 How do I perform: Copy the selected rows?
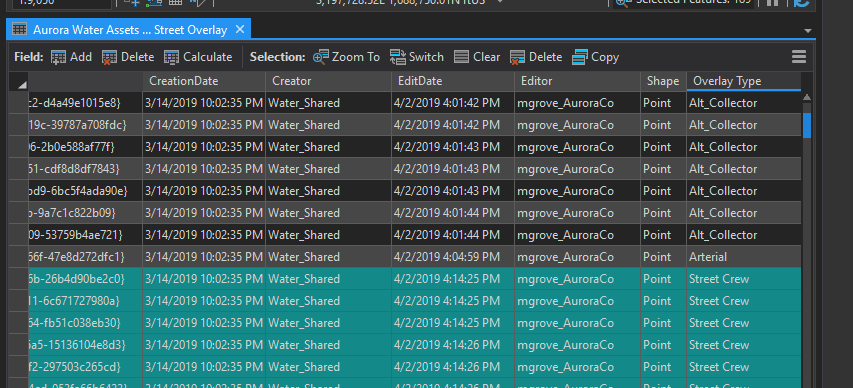[596, 57]
